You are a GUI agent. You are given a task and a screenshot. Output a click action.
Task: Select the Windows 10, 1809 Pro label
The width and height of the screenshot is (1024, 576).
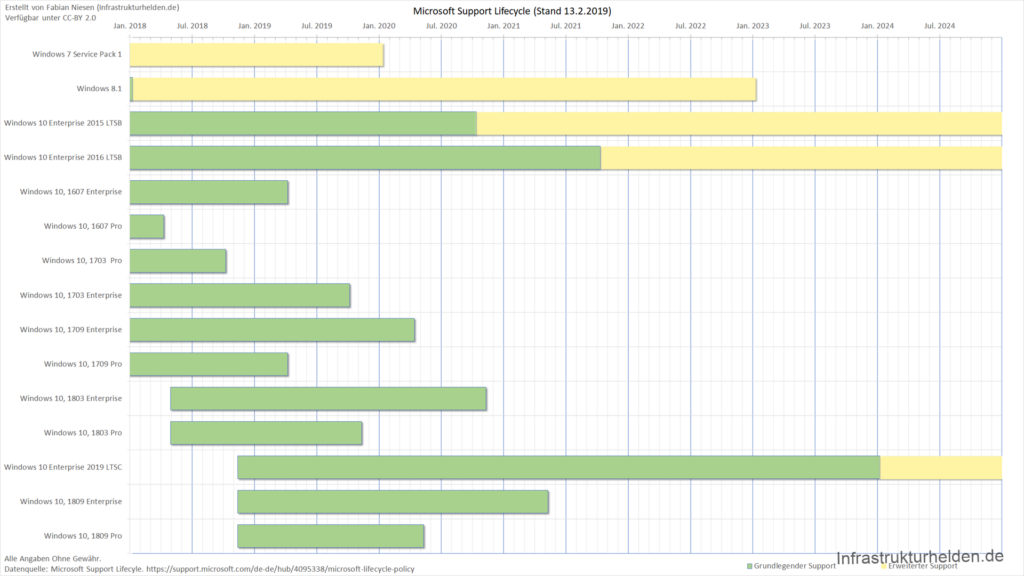83,536
